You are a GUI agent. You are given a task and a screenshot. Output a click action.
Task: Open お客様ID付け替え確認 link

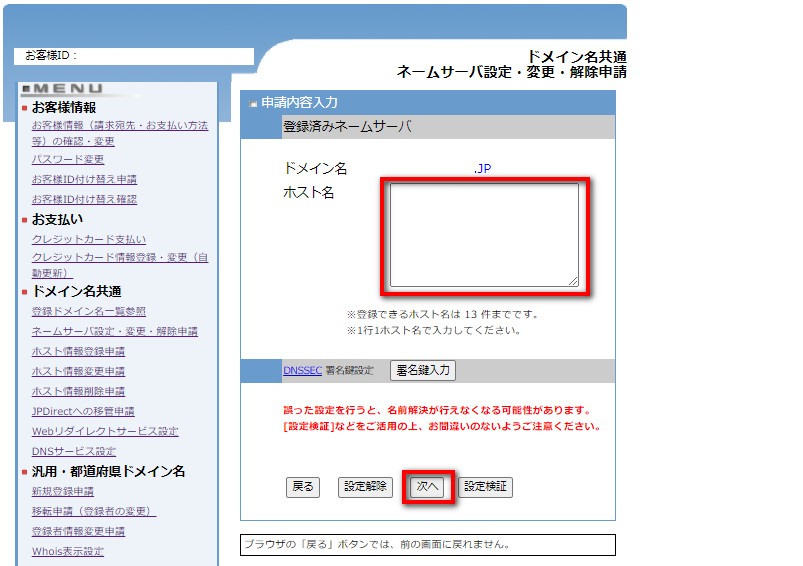click(x=84, y=199)
